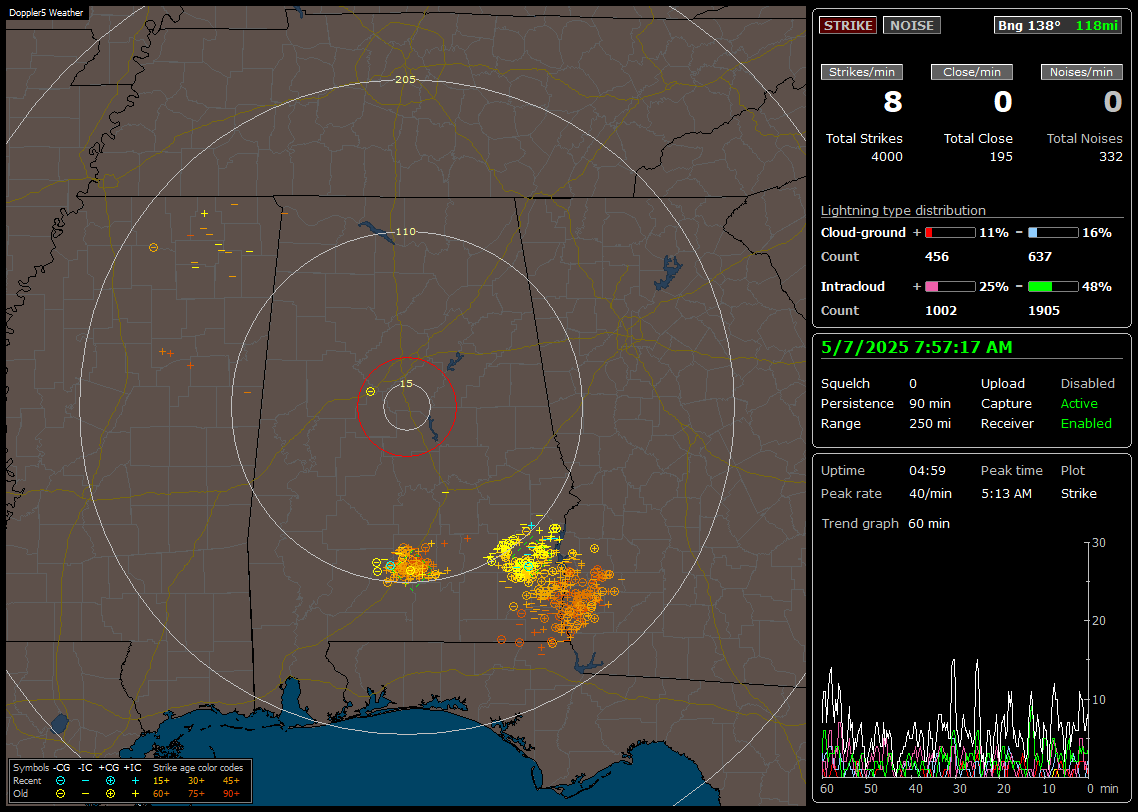Click Persistence value 90 min

point(930,403)
